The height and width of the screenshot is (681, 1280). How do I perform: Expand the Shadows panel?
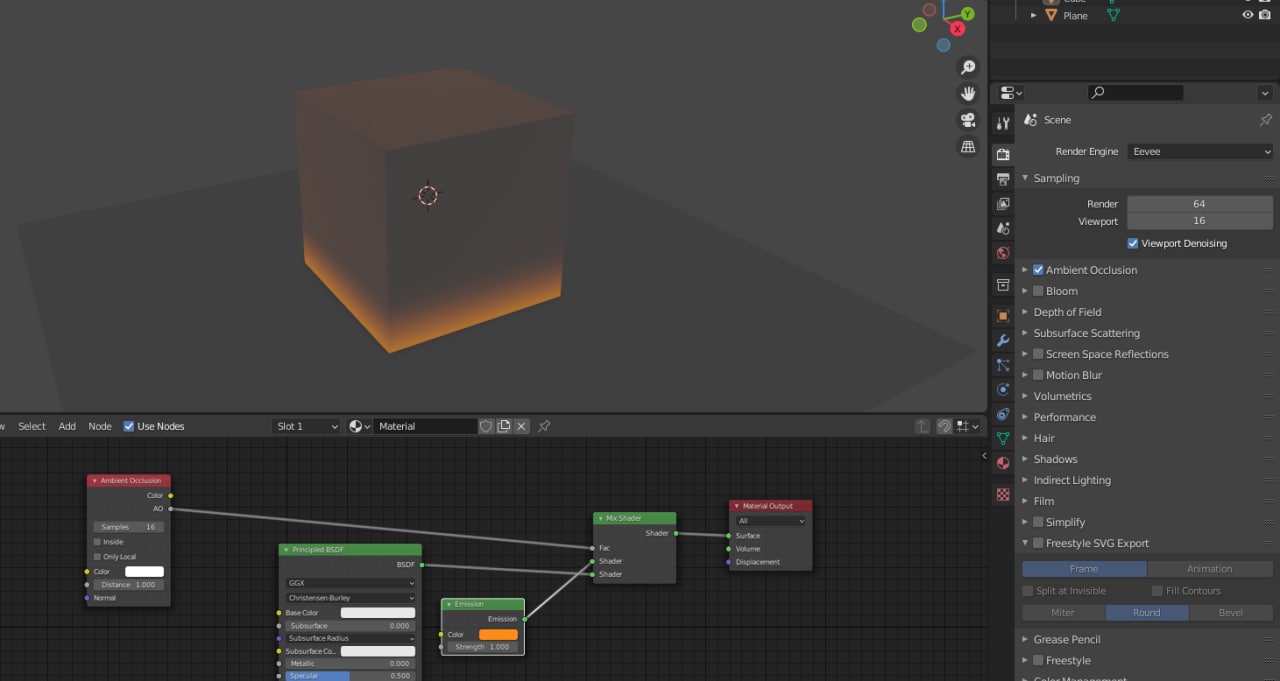click(x=1025, y=459)
